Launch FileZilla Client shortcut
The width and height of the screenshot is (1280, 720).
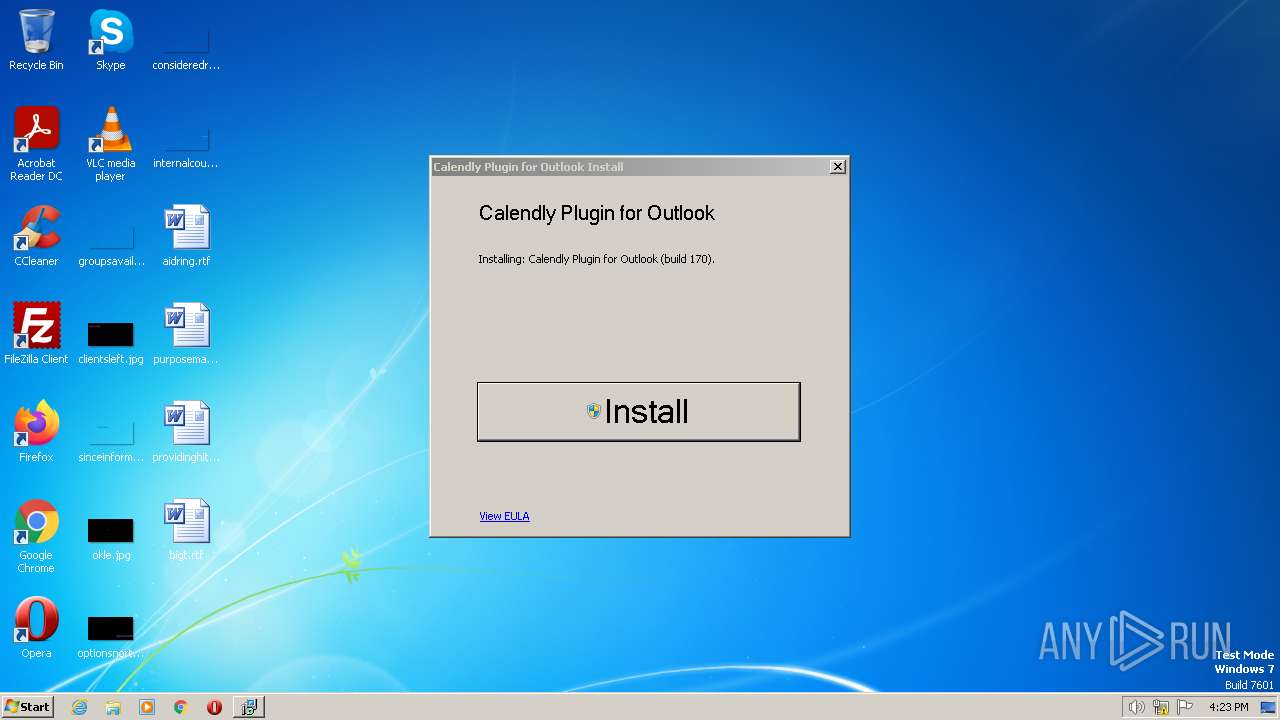click(x=36, y=334)
